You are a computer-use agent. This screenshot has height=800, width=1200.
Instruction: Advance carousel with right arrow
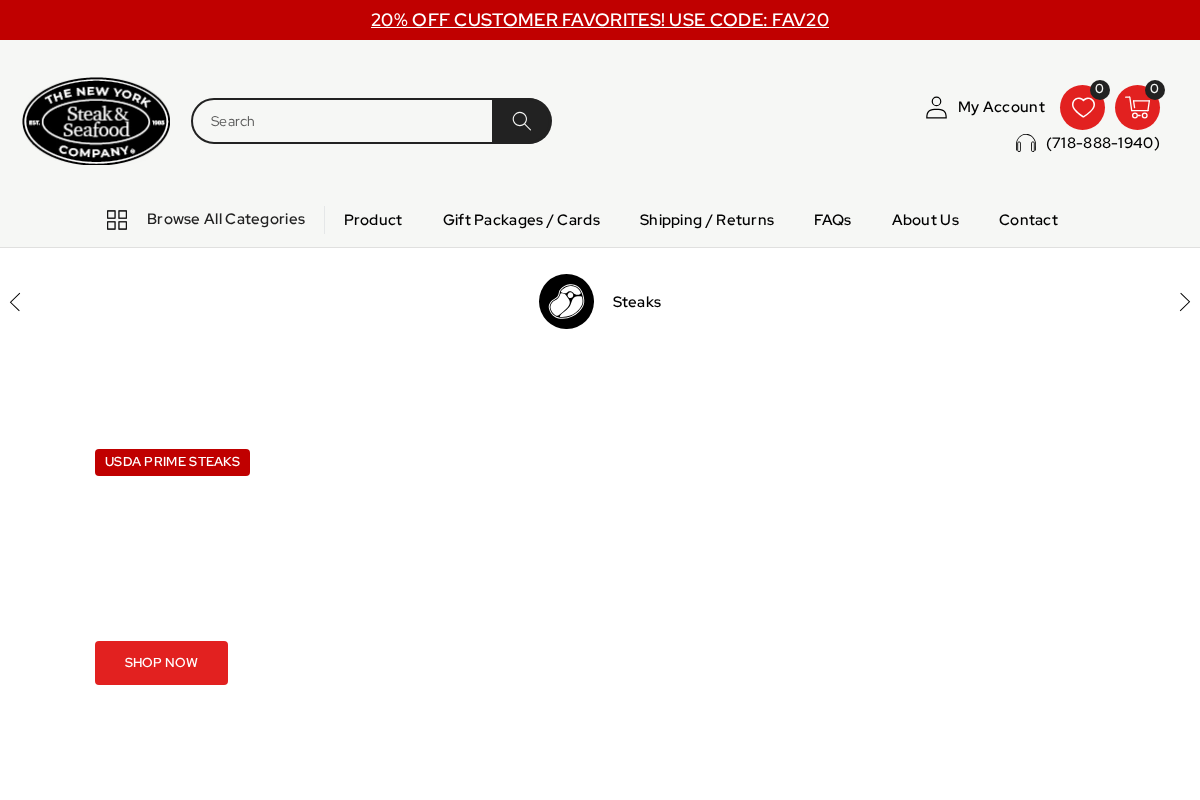point(1185,301)
